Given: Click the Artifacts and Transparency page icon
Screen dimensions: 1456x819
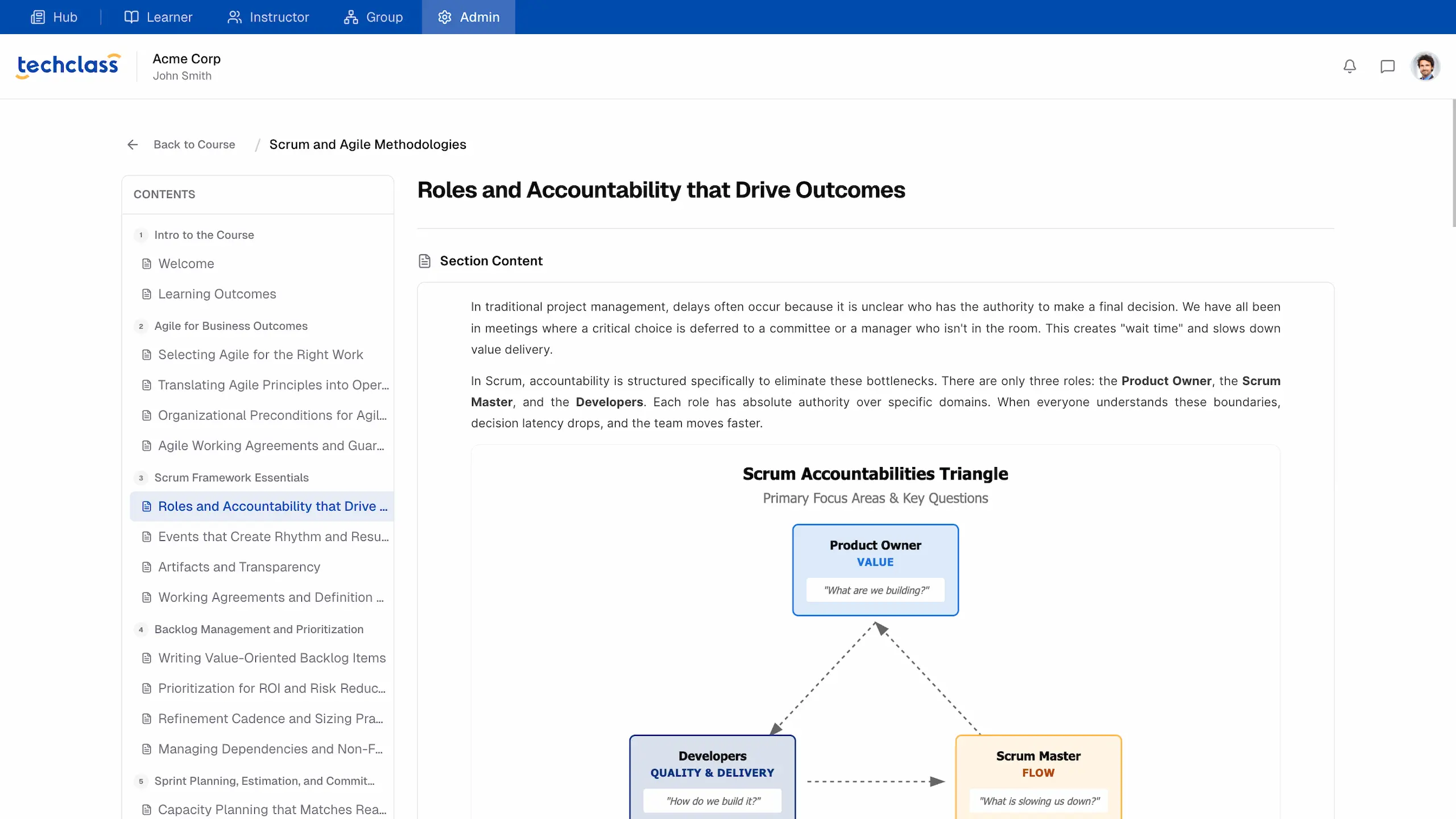Looking at the screenshot, I should (147, 567).
